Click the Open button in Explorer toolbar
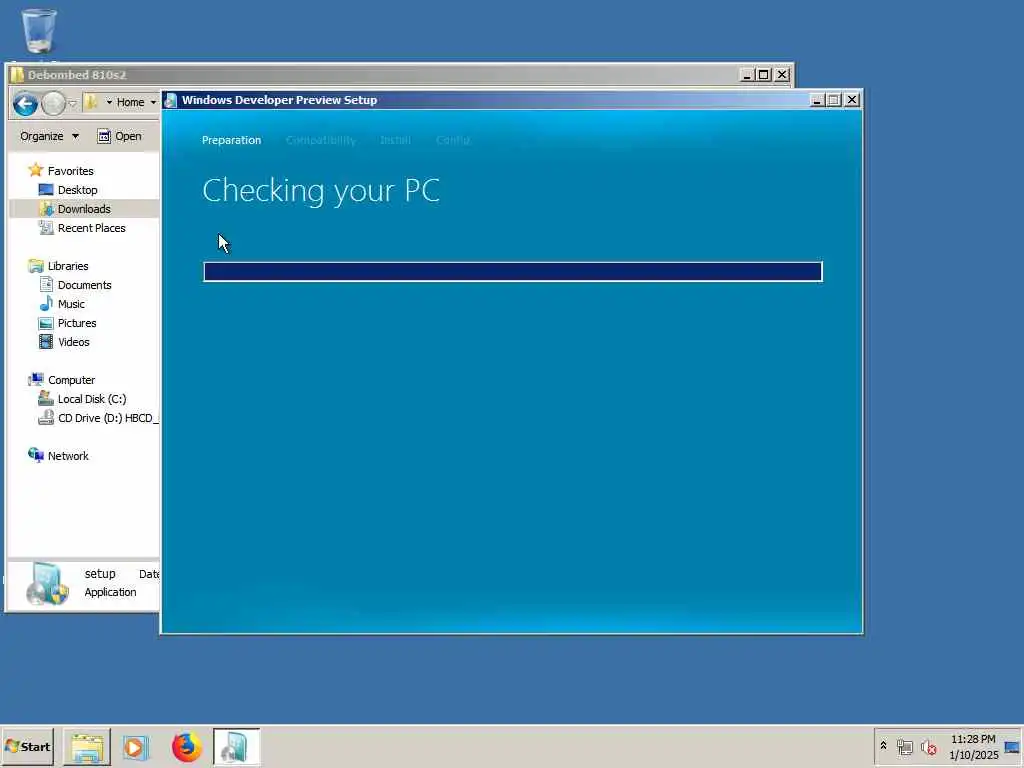 pos(120,136)
